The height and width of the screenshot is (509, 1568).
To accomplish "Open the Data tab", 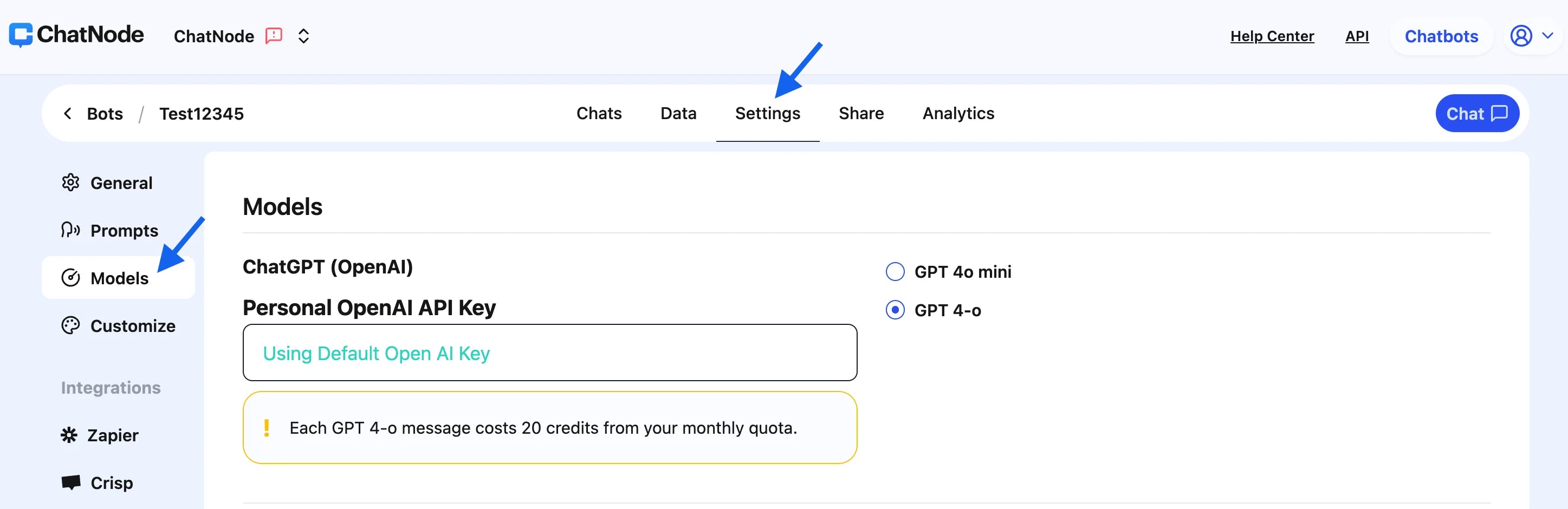I will coord(678,114).
